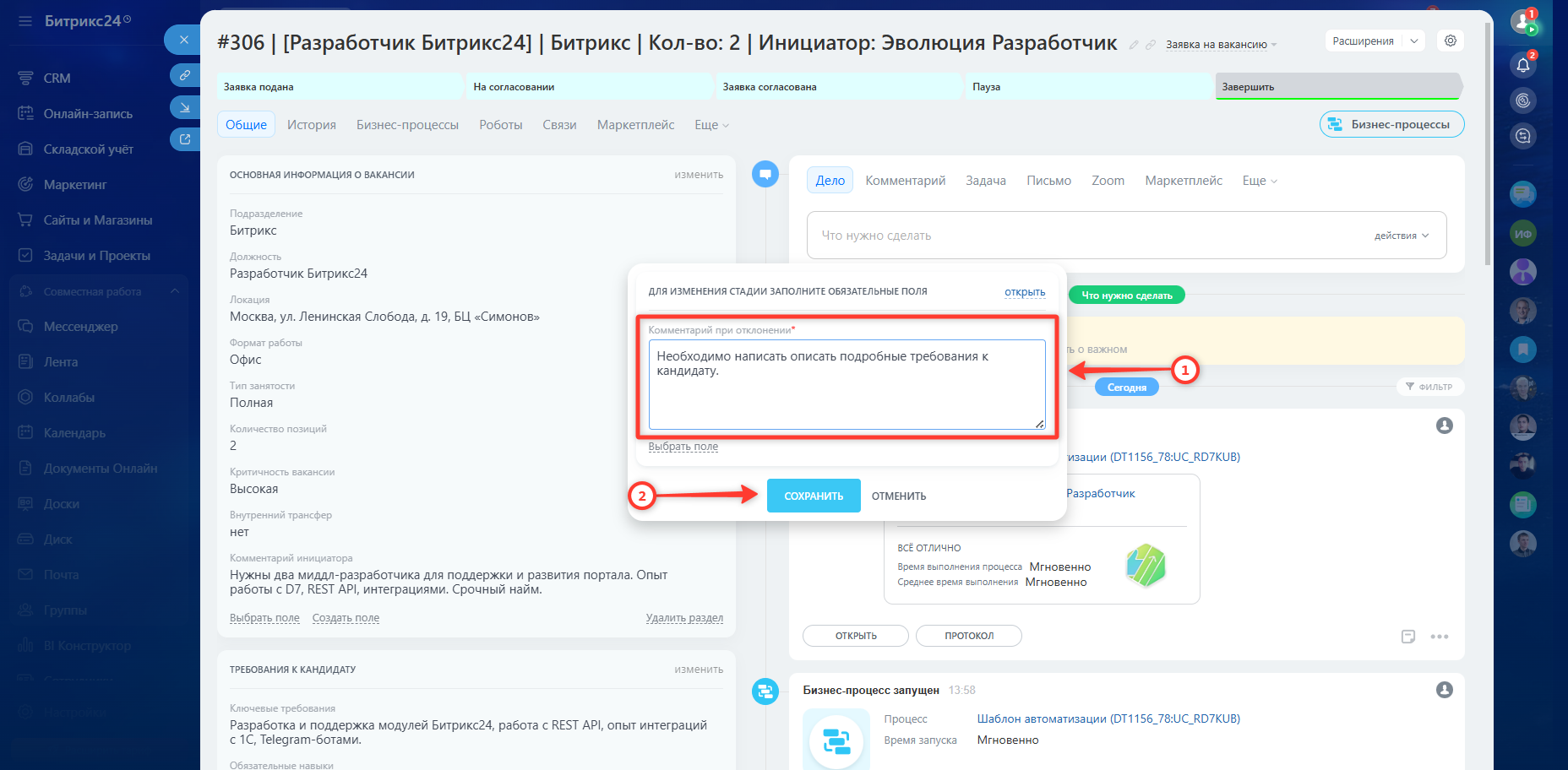The height and width of the screenshot is (770, 1568).
Task: Go to the Связи tab
Action: click(x=559, y=125)
